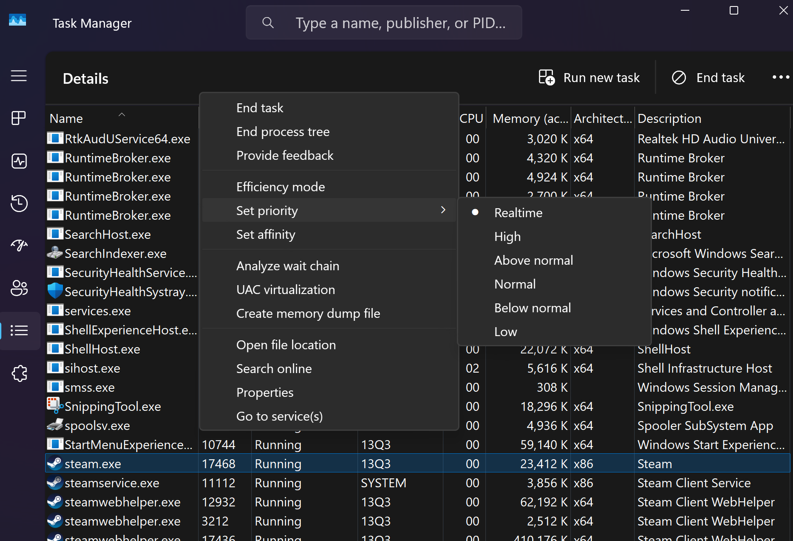The image size is (793, 541).
Task: Click the SnippingTool.exe process icon
Action: pyautogui.click(x=55, y=407)
